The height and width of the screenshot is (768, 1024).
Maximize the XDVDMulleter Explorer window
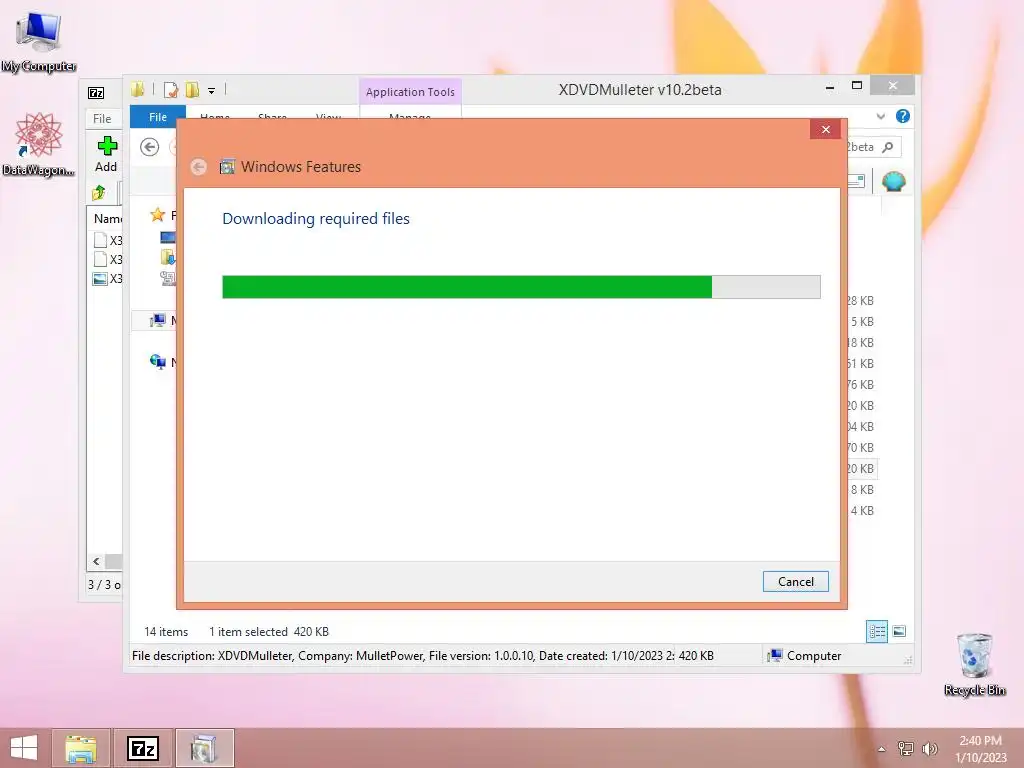857,86
